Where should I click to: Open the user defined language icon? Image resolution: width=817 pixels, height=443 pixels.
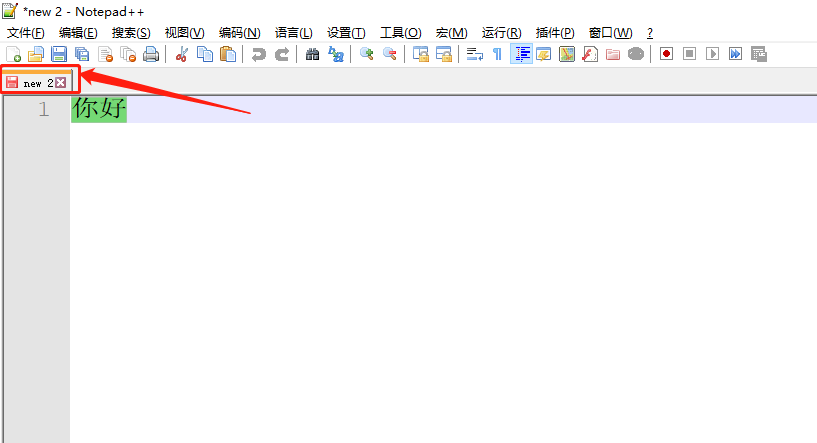pos(543,54)
